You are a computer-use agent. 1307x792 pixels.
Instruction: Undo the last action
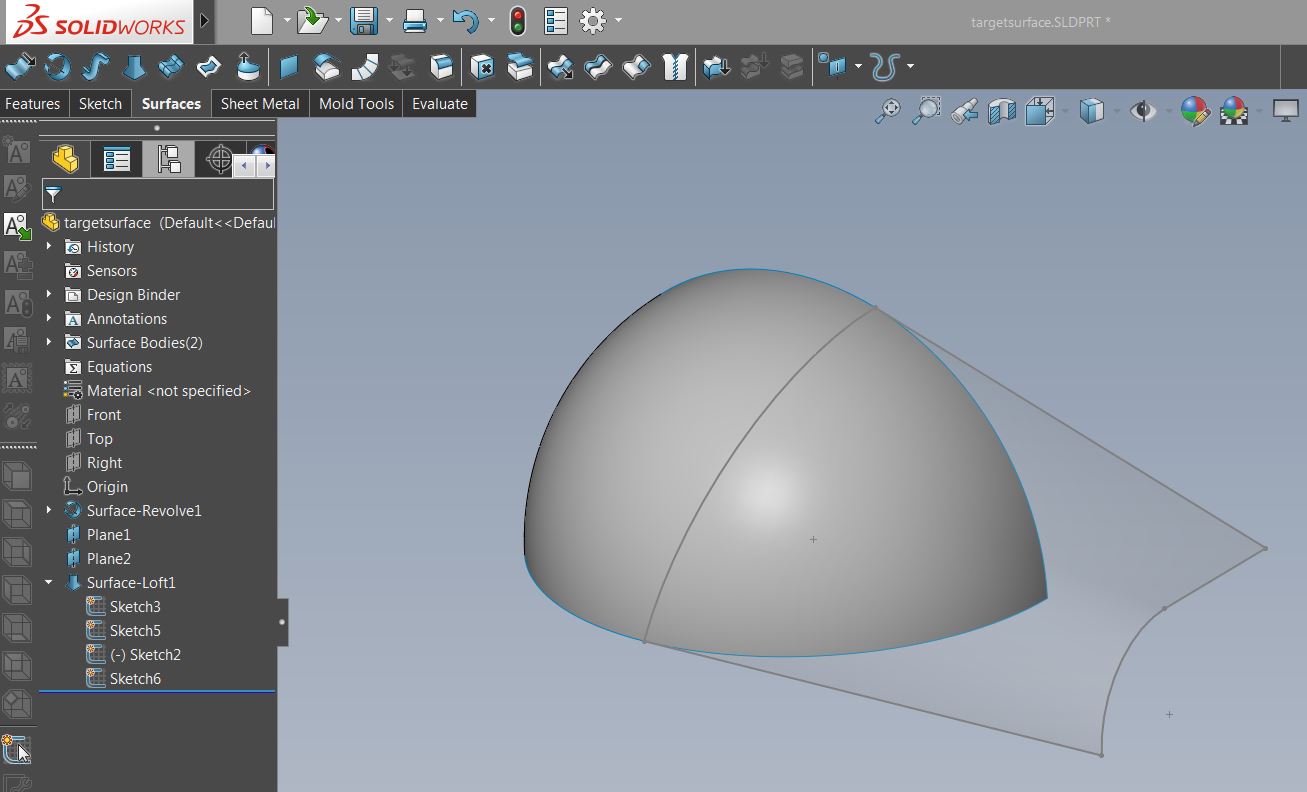click(465, 20)
